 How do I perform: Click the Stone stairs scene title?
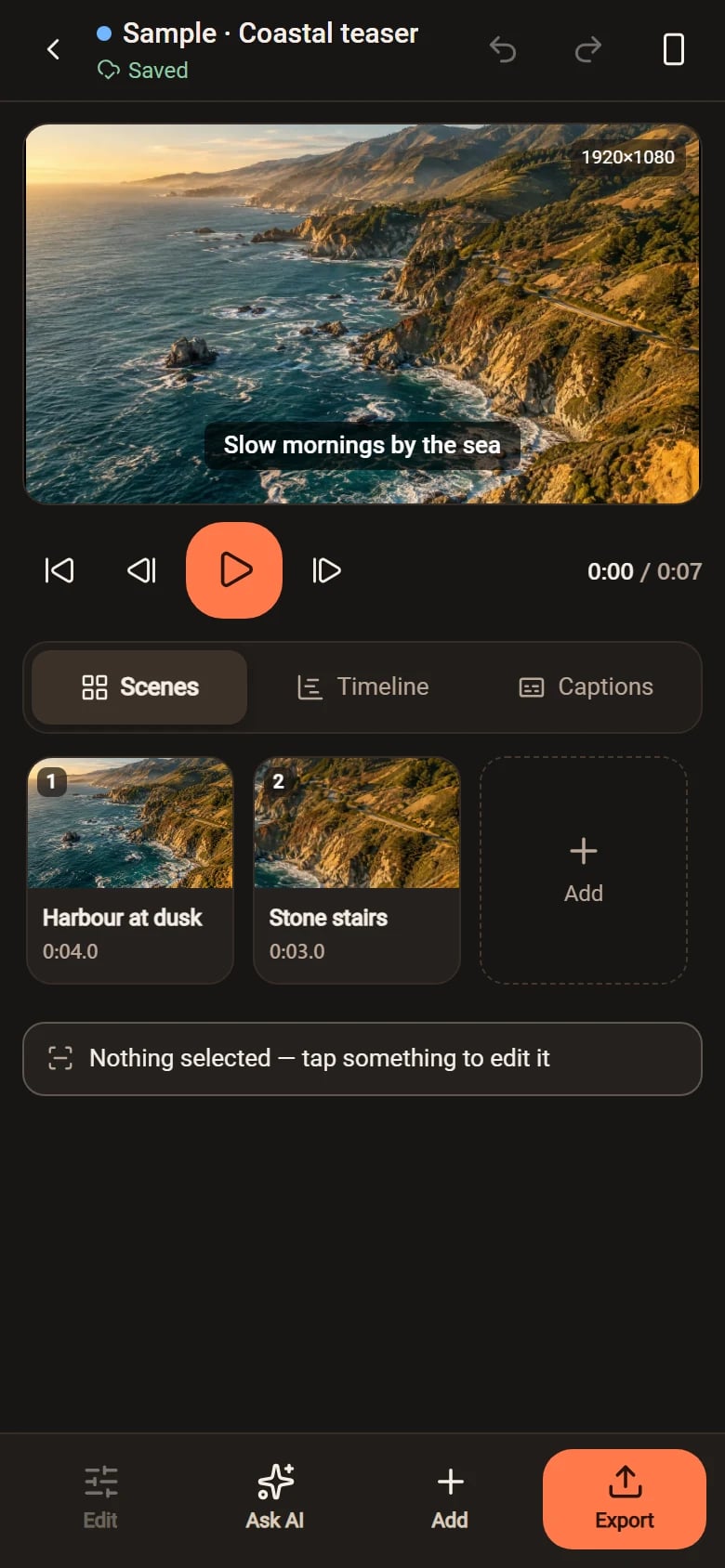pyautogui.click(x=328, y=918)
